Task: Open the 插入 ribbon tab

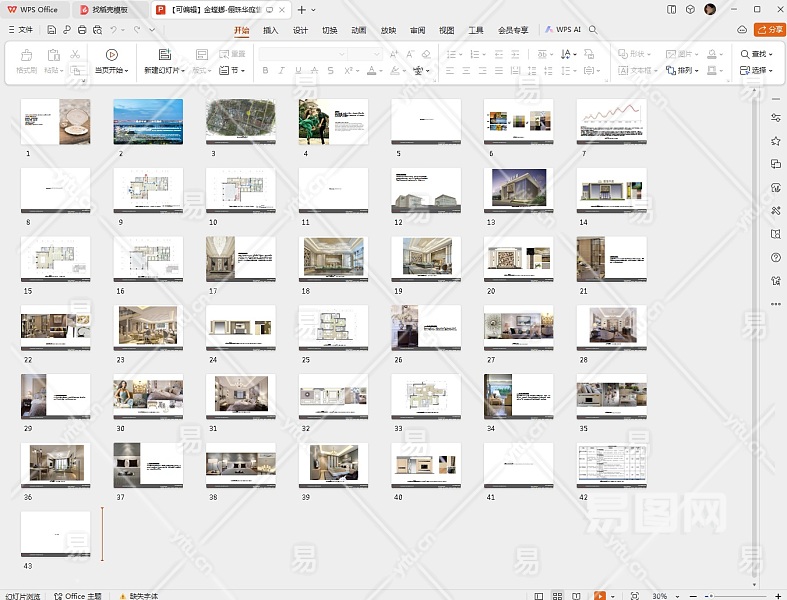Action: point(270,30)
